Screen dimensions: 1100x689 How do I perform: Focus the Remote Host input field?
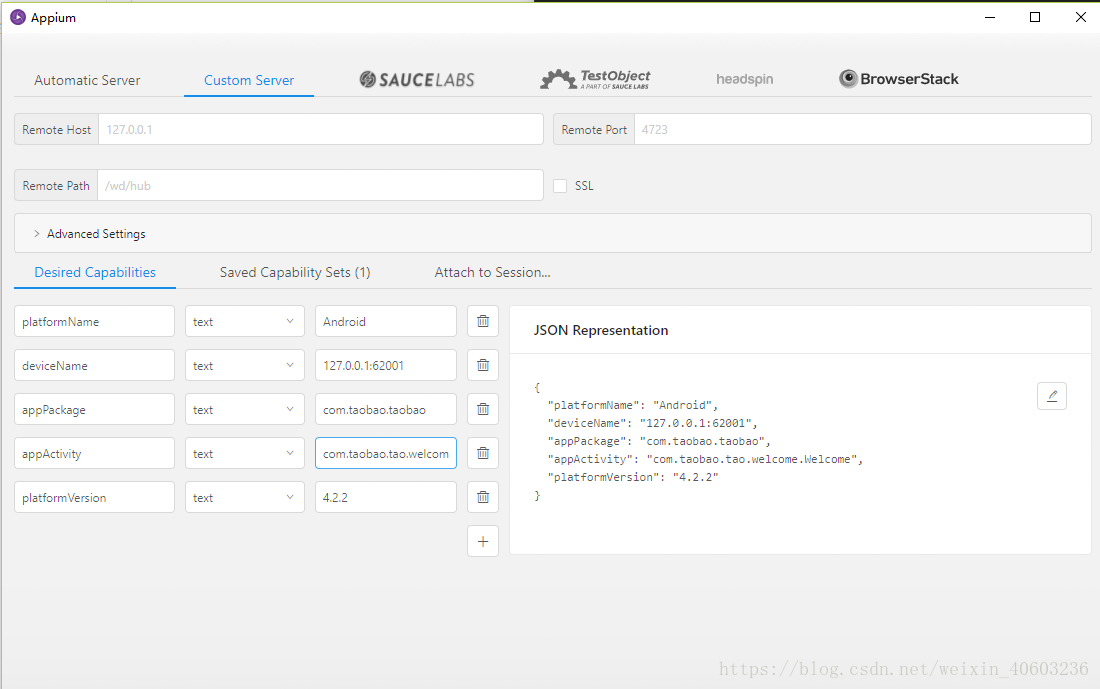(321, 130)
